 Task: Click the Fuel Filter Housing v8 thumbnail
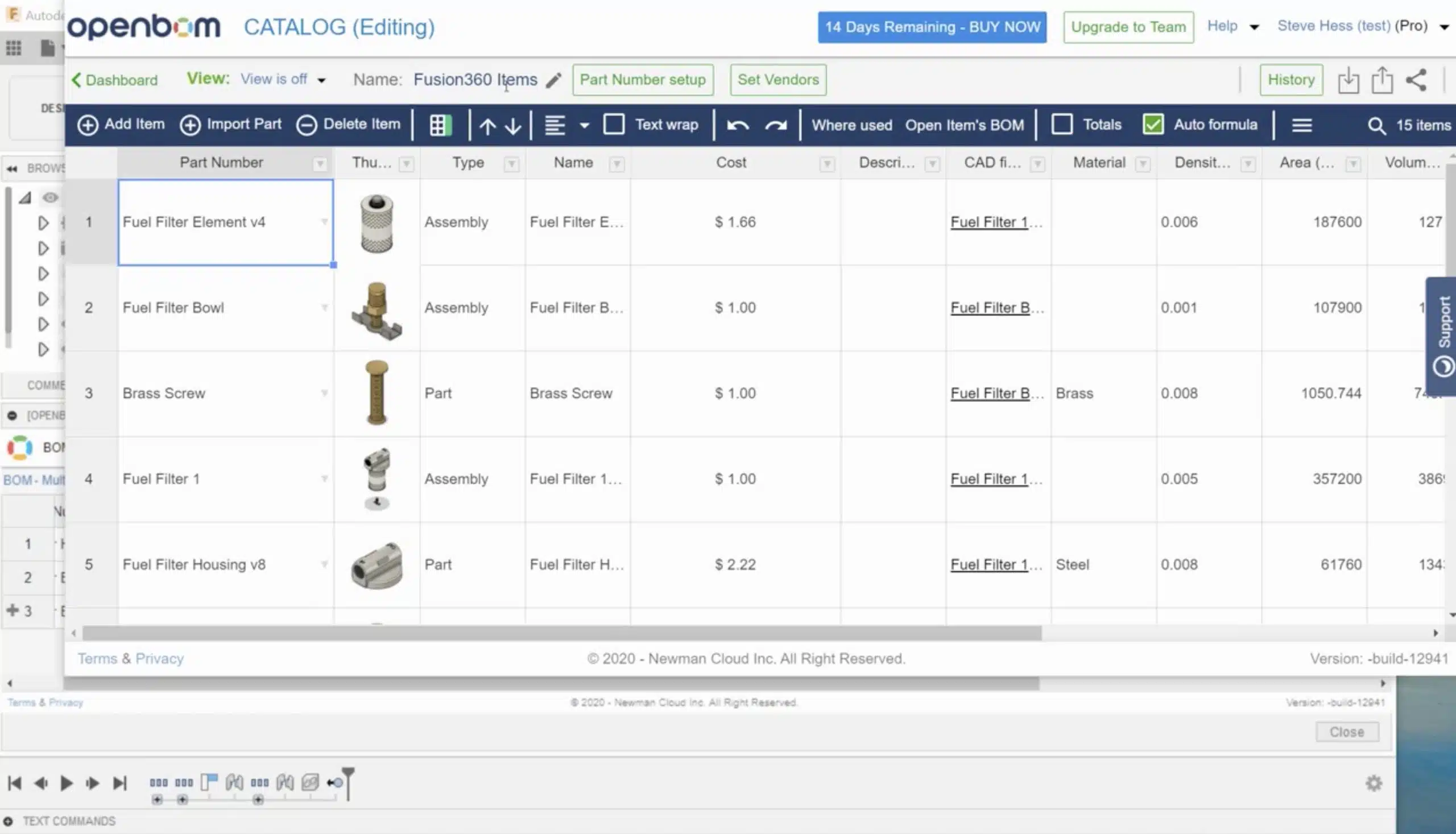tap(377, 565)
